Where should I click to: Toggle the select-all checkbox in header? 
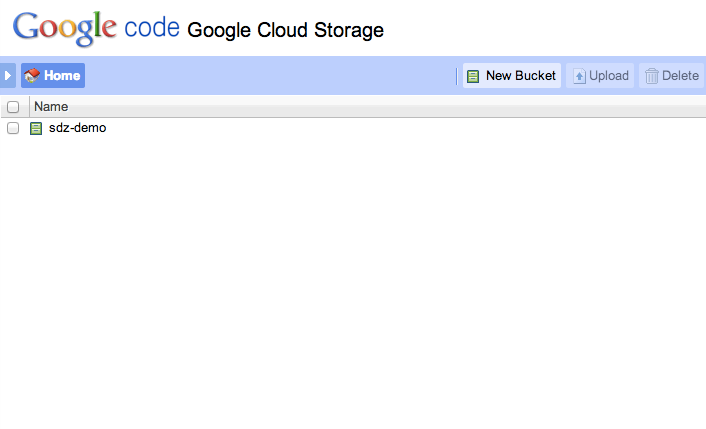pyautogui.click(x=13, y=107)
